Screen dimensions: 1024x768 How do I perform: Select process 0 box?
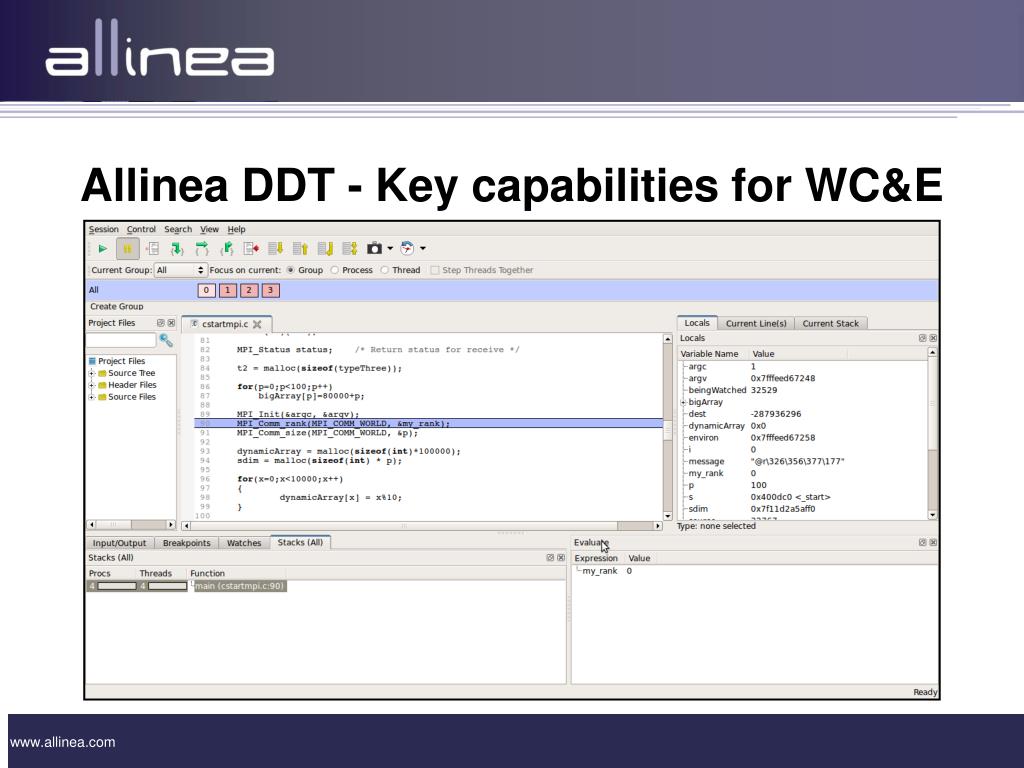[x=206, y=291]
